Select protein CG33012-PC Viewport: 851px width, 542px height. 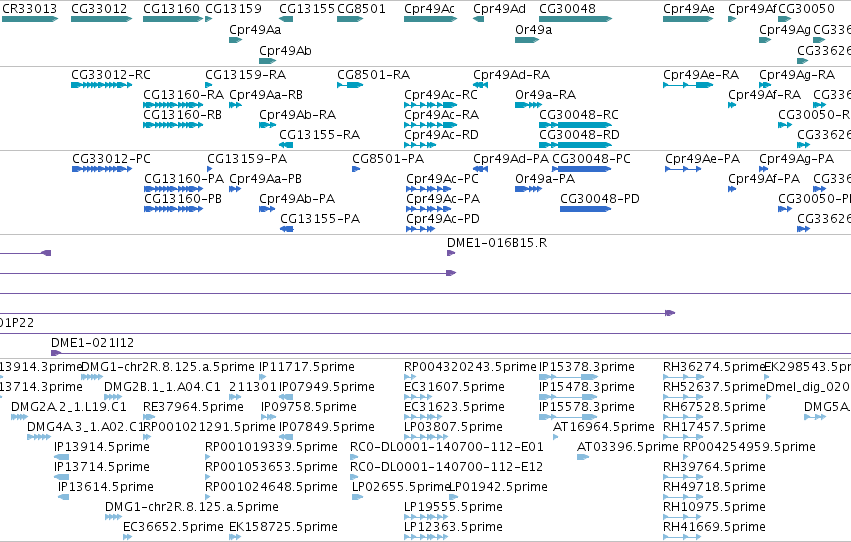[x=111, y=159]
